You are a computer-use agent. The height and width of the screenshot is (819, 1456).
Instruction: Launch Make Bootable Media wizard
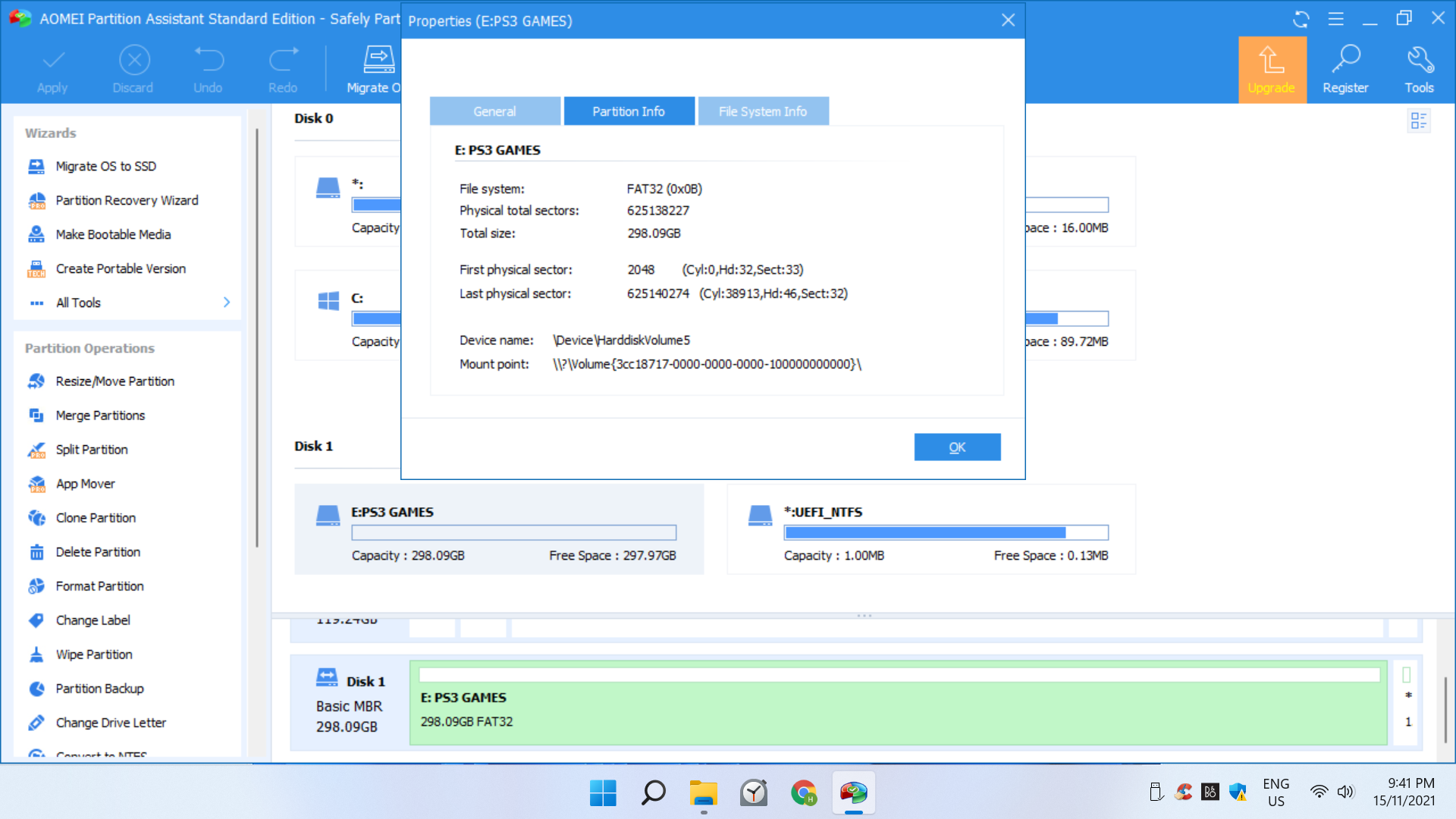[113, 234]
